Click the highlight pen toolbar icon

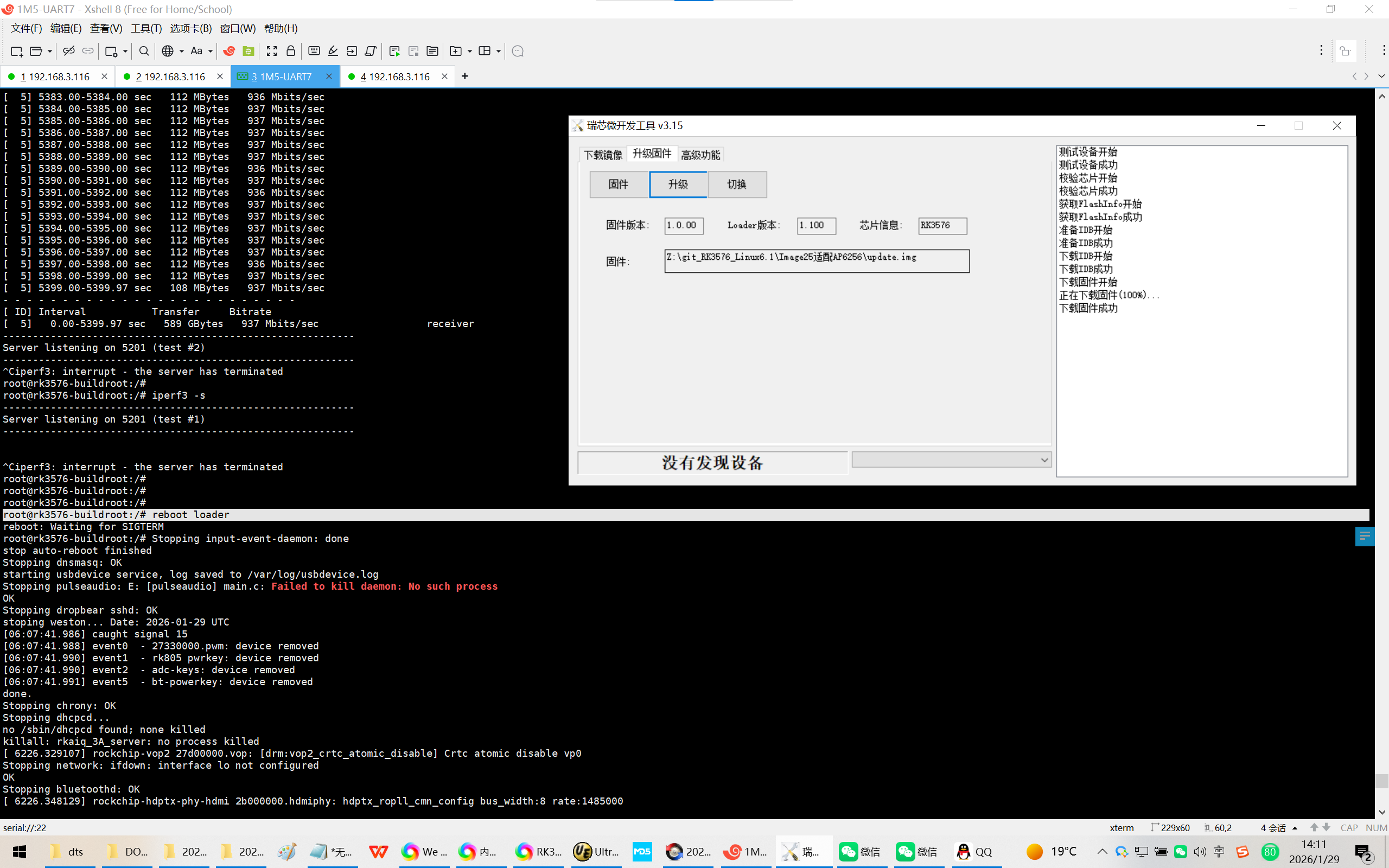(x=333, y=51)
